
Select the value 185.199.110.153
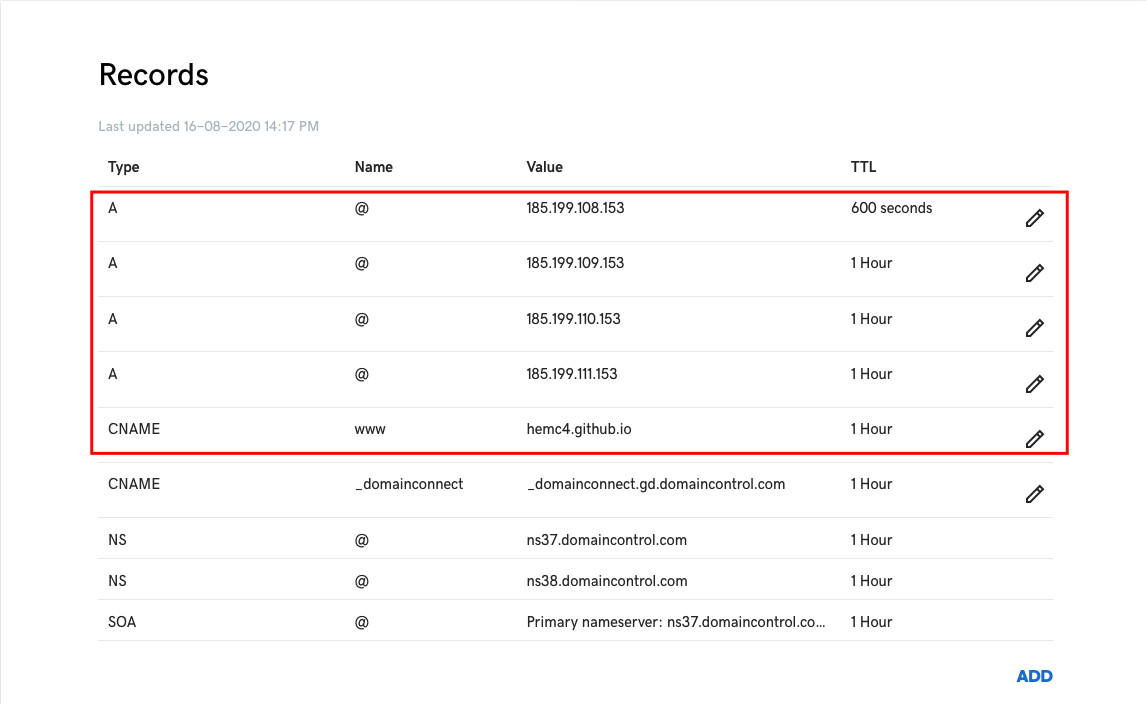coord(574,319)
